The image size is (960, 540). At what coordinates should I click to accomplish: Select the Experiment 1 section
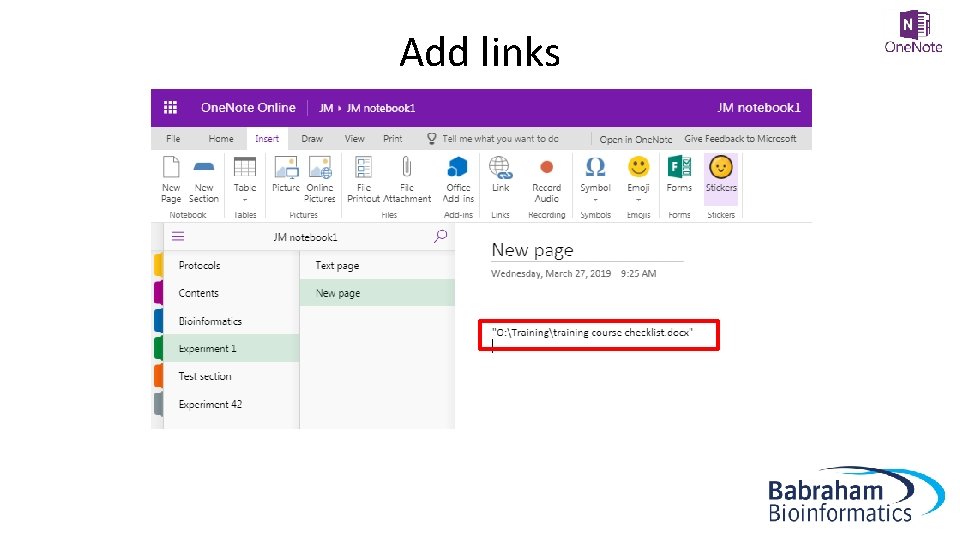click(231, 348)
